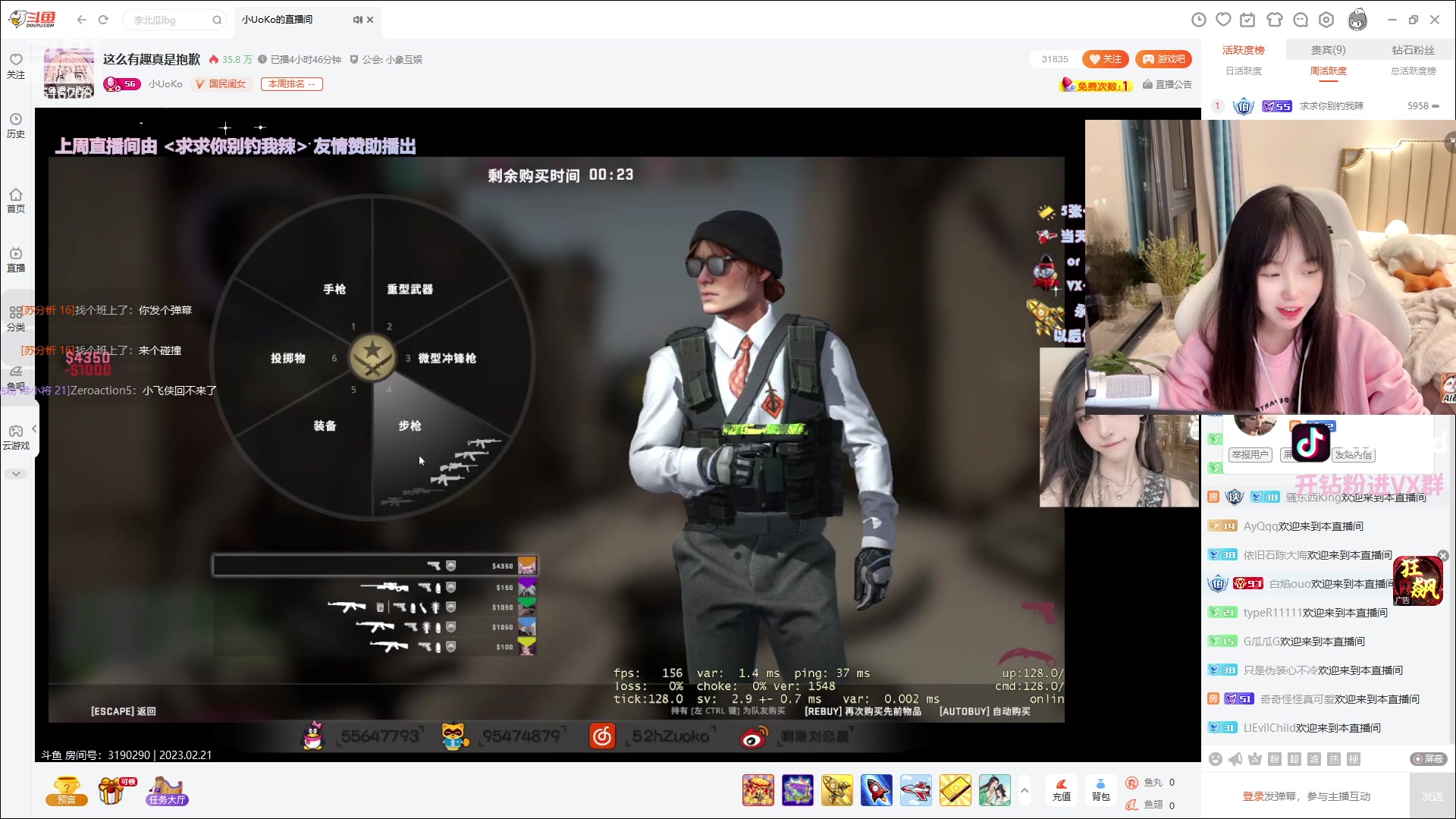Viewport: 1456px width, 819px height.
Task: Open top-ranked user 求求你别钓我辣
Action: tap(1331, 106)
